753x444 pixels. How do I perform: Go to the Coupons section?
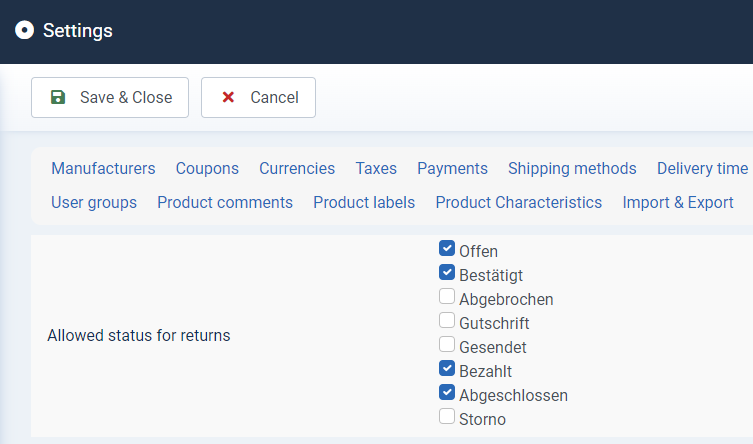click(x=207, y=168)
